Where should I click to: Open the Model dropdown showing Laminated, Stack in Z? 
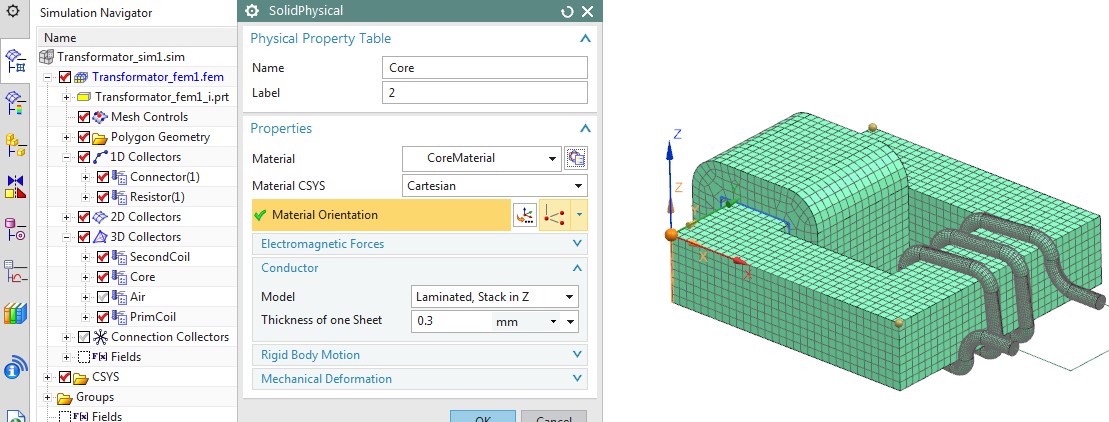[494, 296]
